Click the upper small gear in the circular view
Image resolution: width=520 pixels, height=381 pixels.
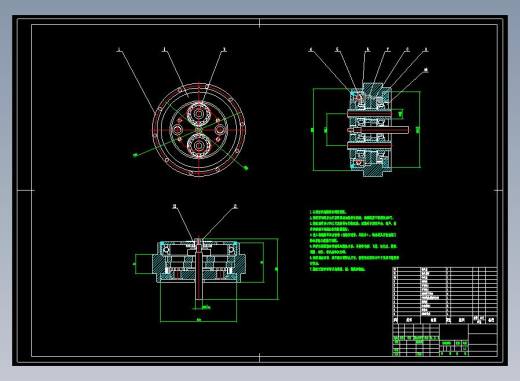coord(199,114)
